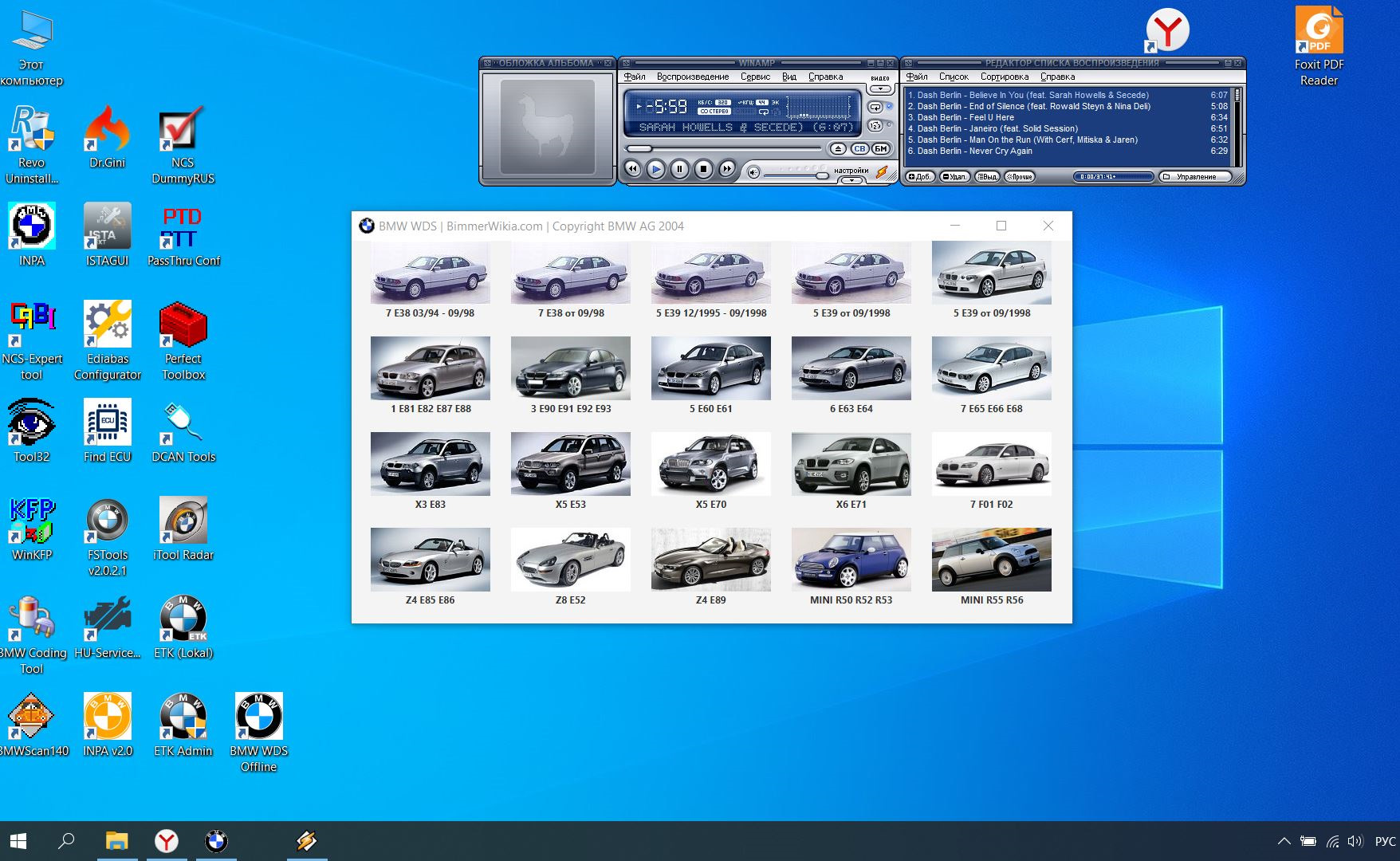The height and width of the screenshot is (861, 1400).
Task: Open the playlist editor's Список menu
Action: [x=954, y=77]
